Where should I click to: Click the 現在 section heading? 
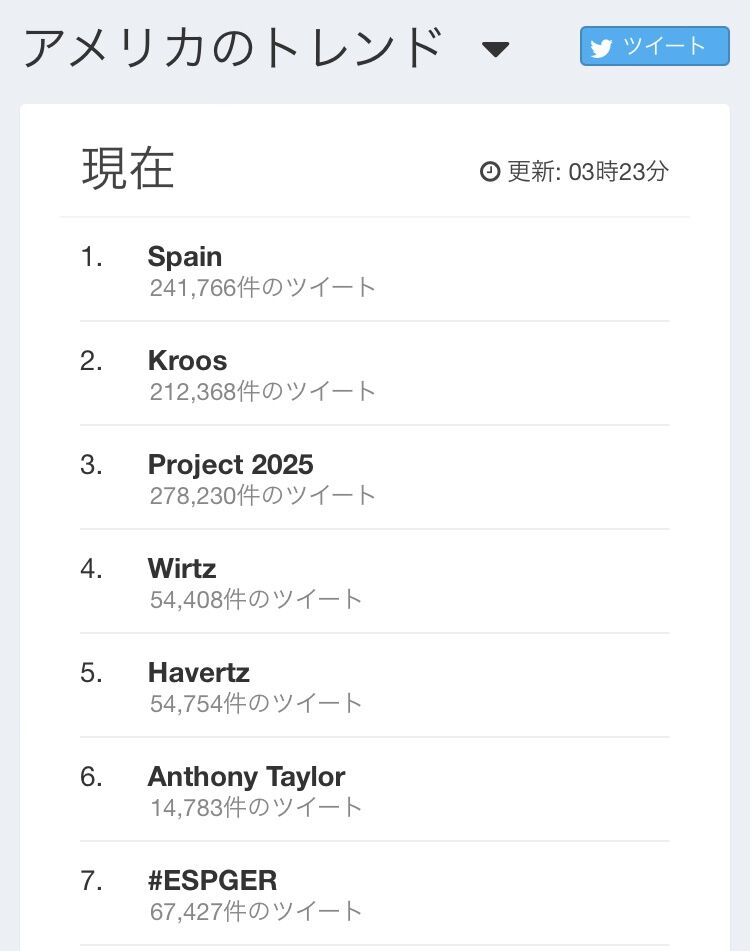(x=128, y=168)
